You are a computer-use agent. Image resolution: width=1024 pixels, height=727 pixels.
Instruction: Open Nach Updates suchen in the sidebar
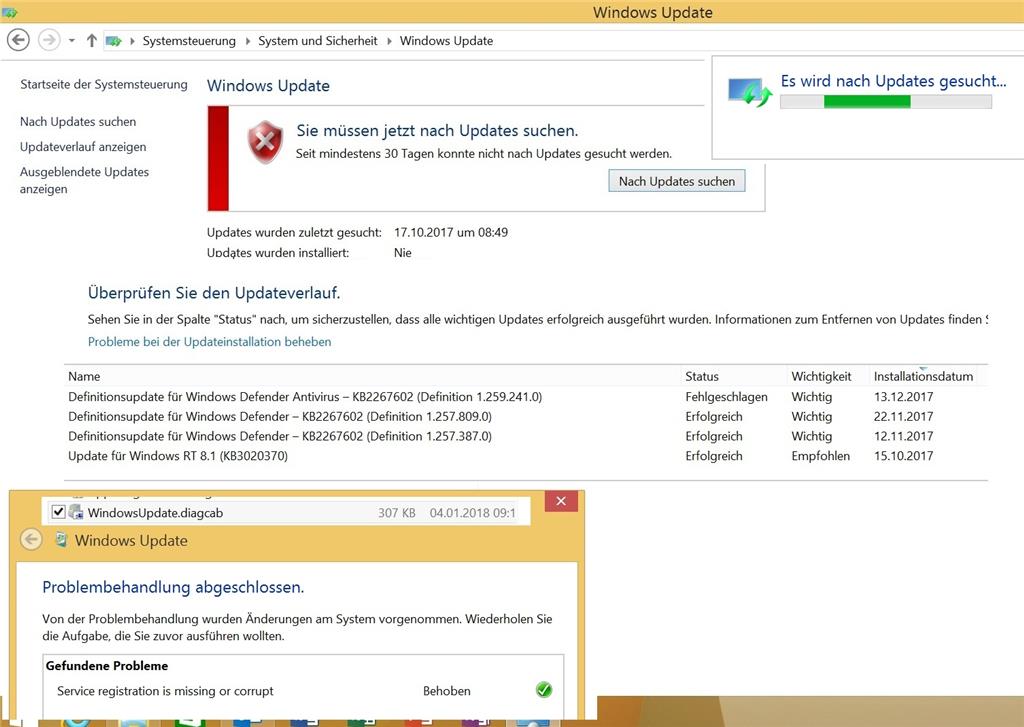coord(78,121)
